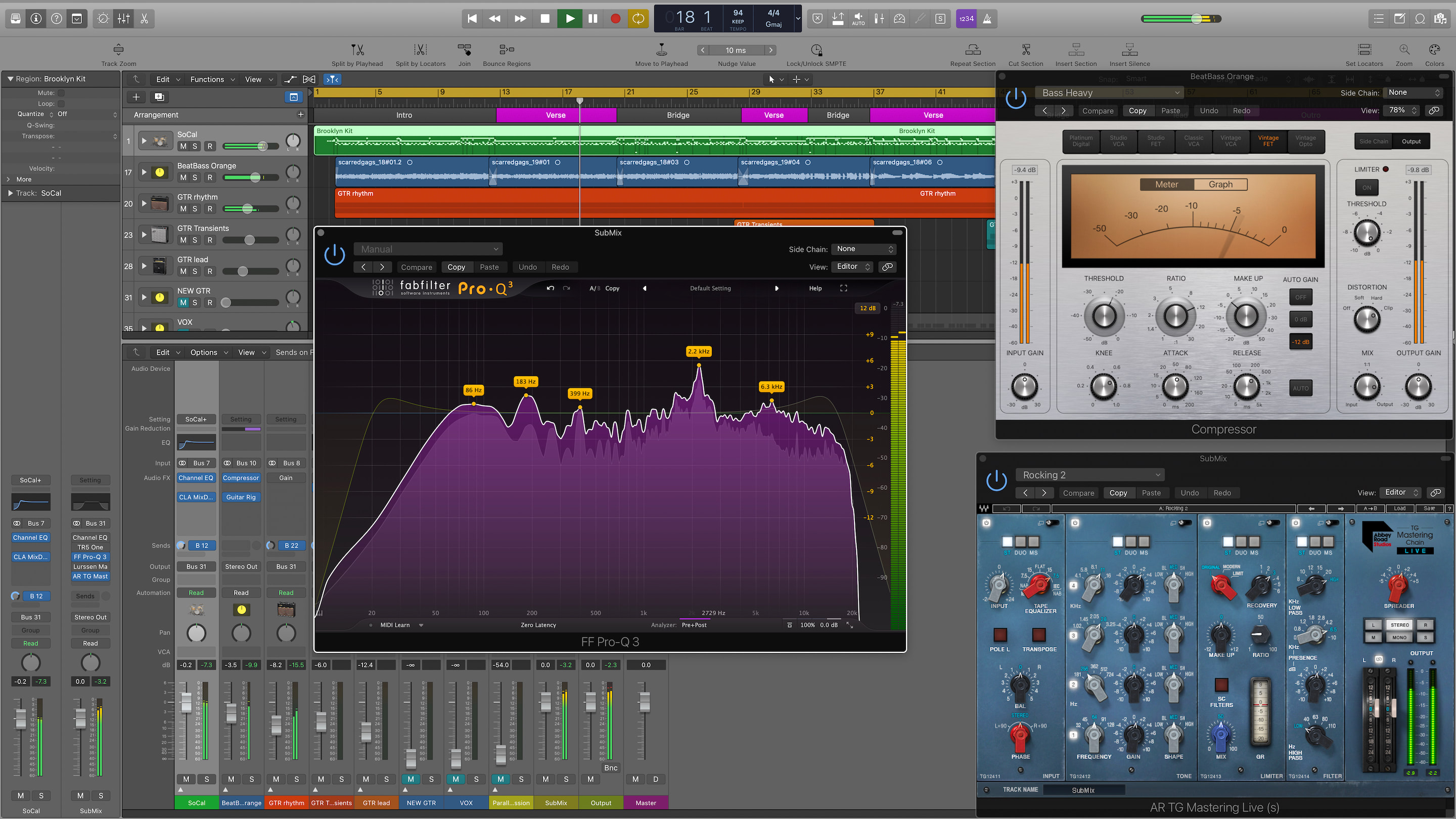The image size is (1456, 819).
Task: Bypass the BeatBass Orange Compressor power button
Action: (x=1016, y=99)
